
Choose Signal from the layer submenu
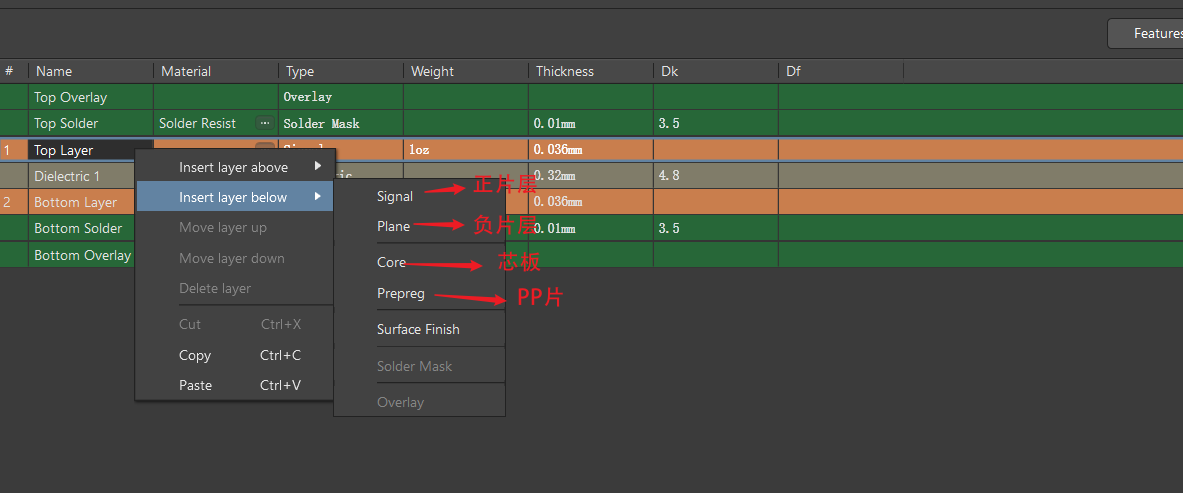click(395, 196)
